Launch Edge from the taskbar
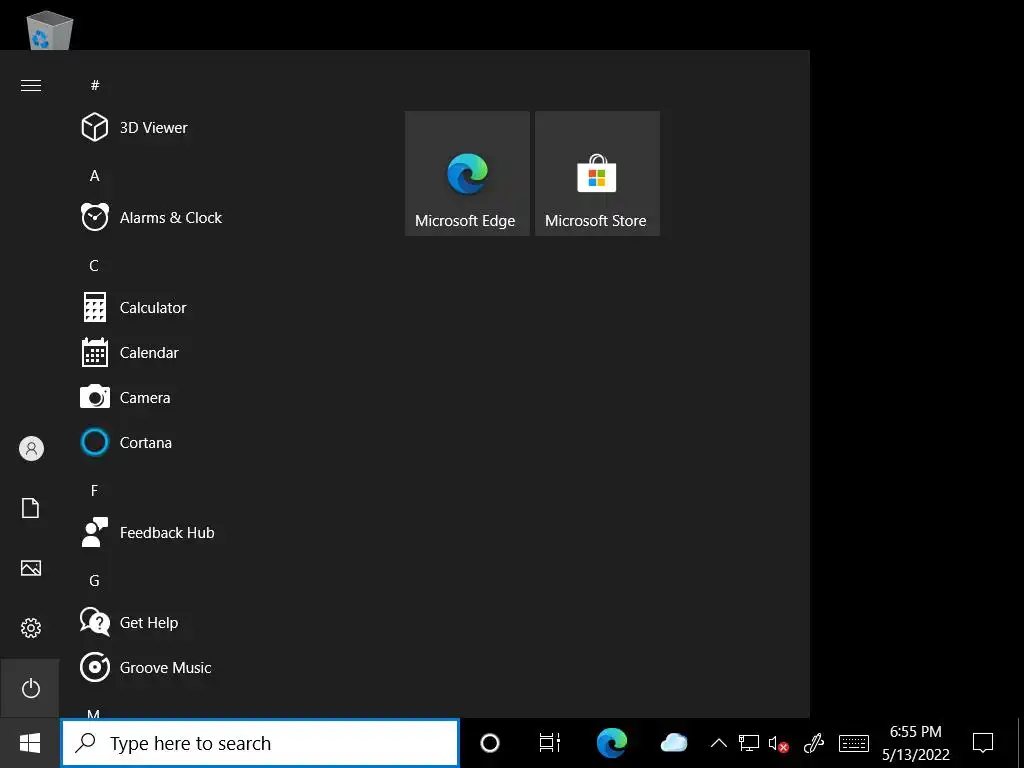 click(x=612, y=743)
